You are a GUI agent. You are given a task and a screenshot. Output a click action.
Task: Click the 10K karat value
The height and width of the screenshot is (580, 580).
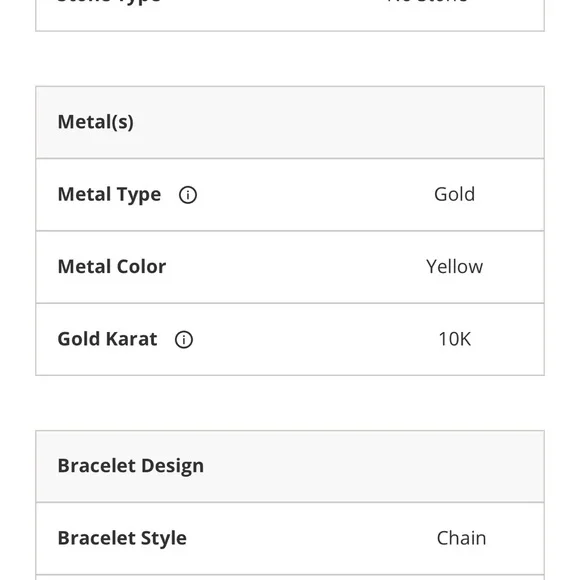[455, 339]
